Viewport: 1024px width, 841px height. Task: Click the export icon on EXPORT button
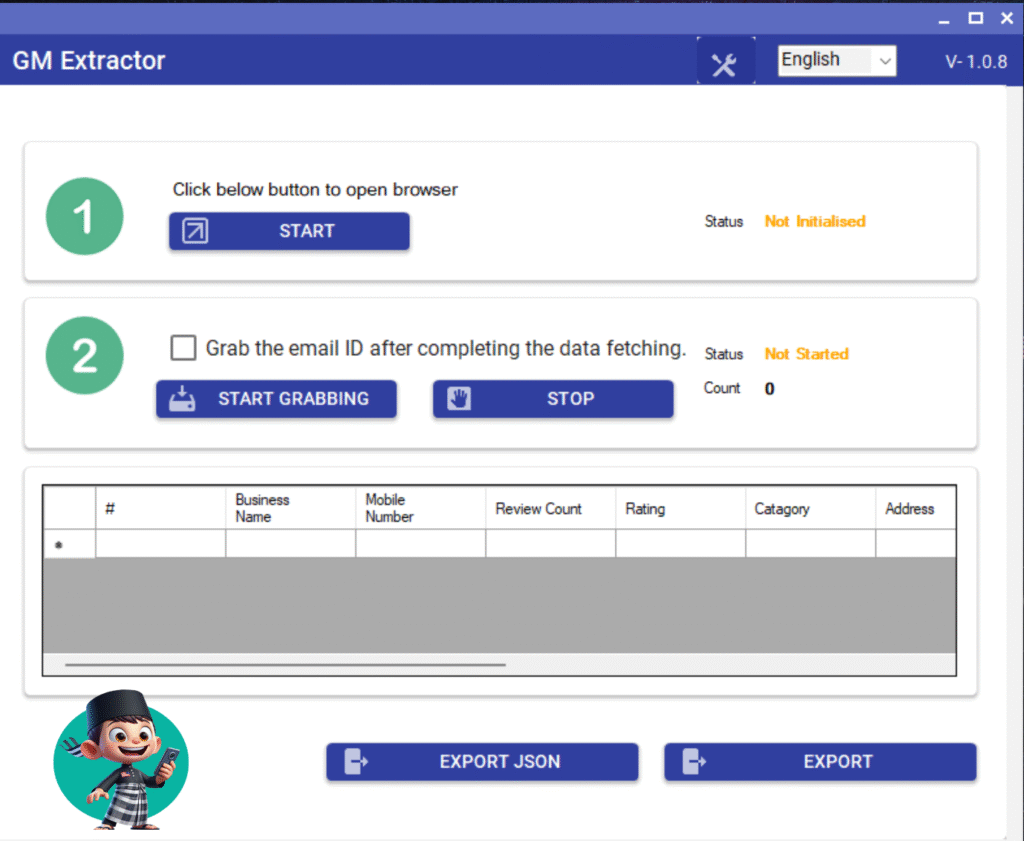(694, 761)
